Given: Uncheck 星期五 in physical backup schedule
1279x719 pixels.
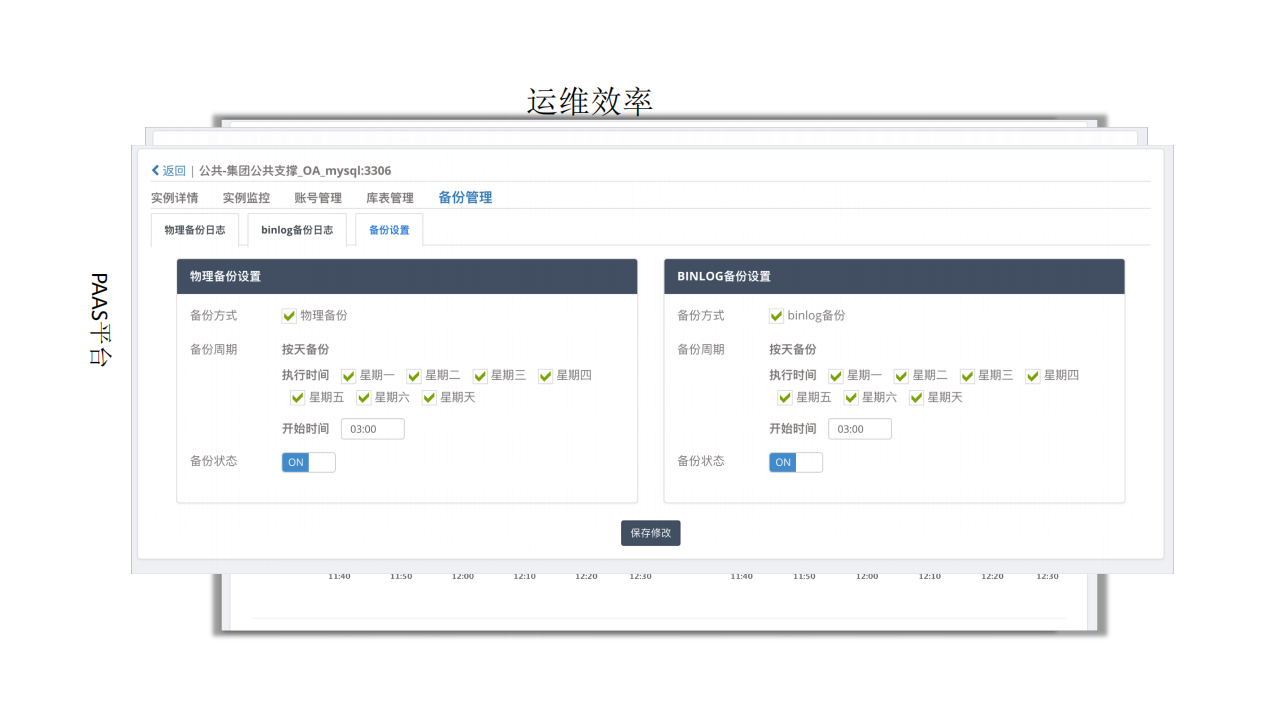Looking at the screenshot, I should pos(297,397).
